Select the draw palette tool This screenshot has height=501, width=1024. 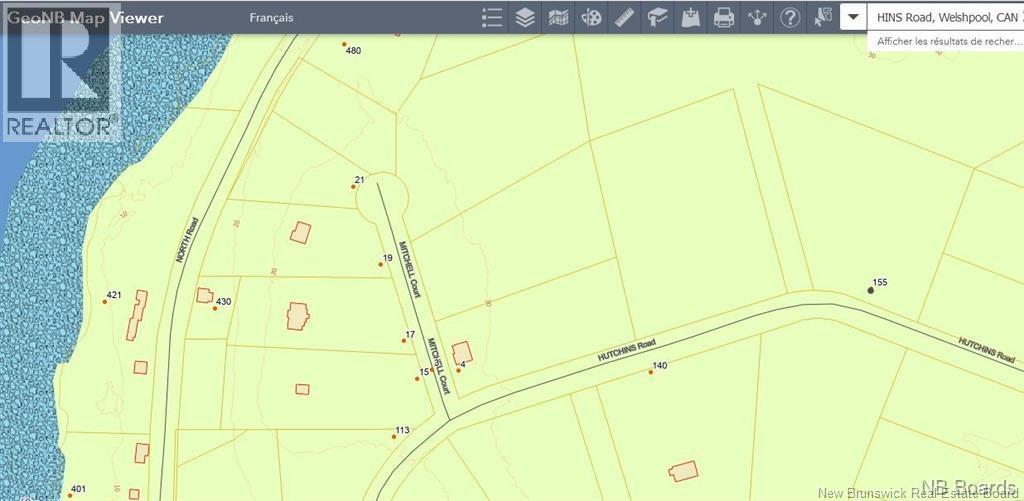[x=591, y=17]
